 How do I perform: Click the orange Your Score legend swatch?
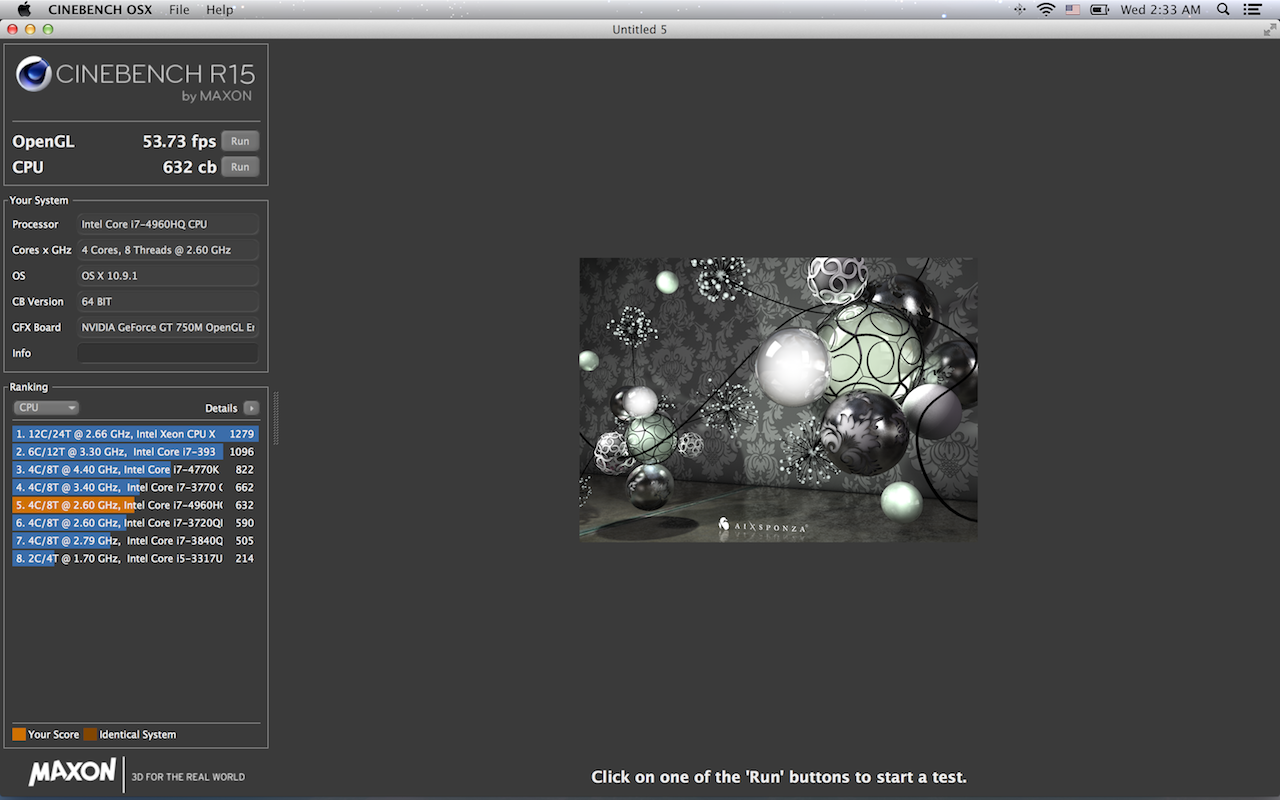[x=19, y=734]
